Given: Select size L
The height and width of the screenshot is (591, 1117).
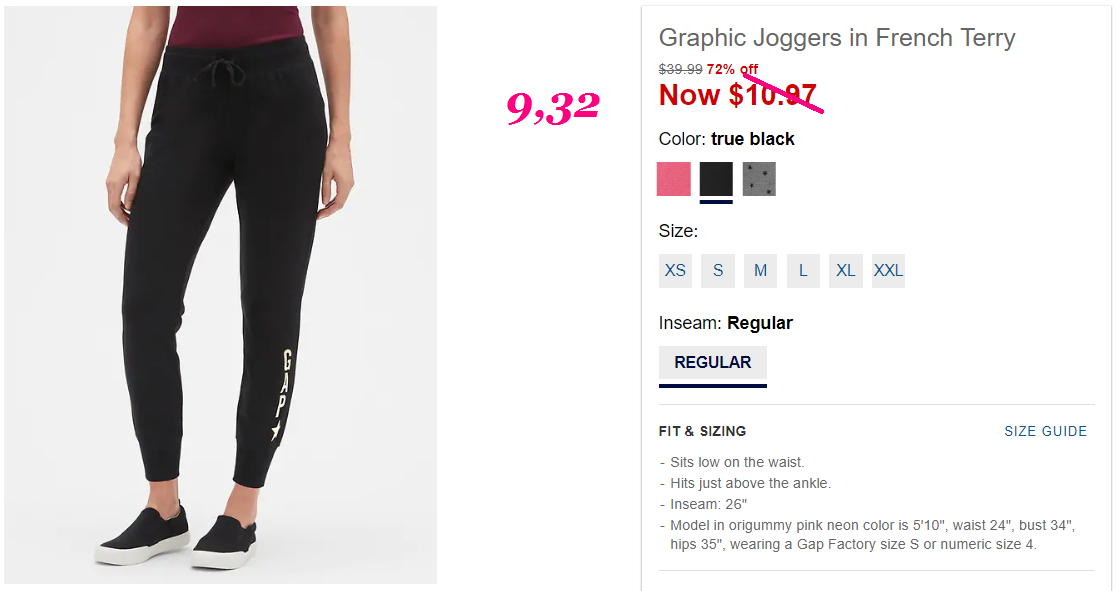Looking at the screenshot, I should [803, 271].
